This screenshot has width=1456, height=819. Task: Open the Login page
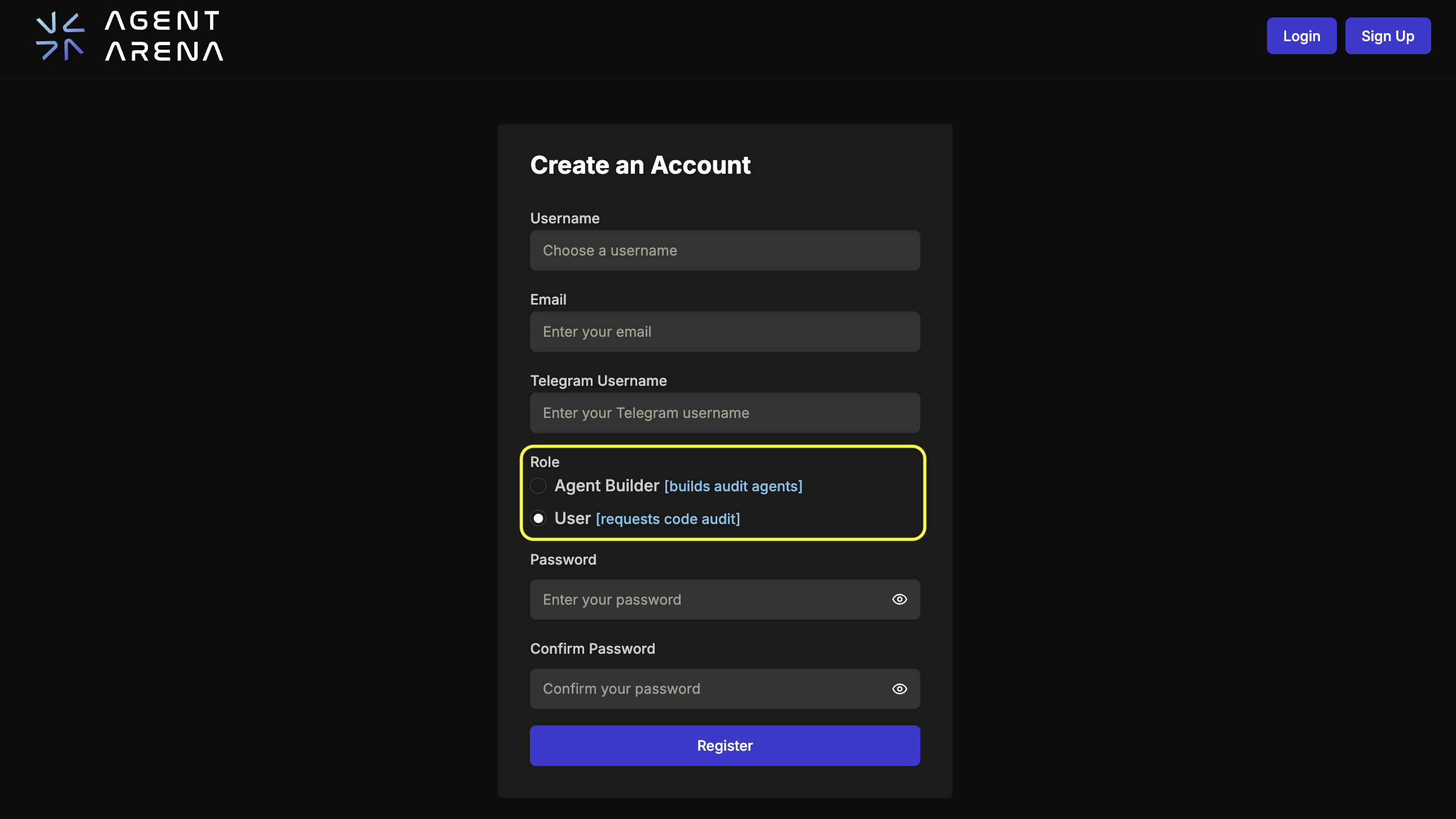(1301, 36)
